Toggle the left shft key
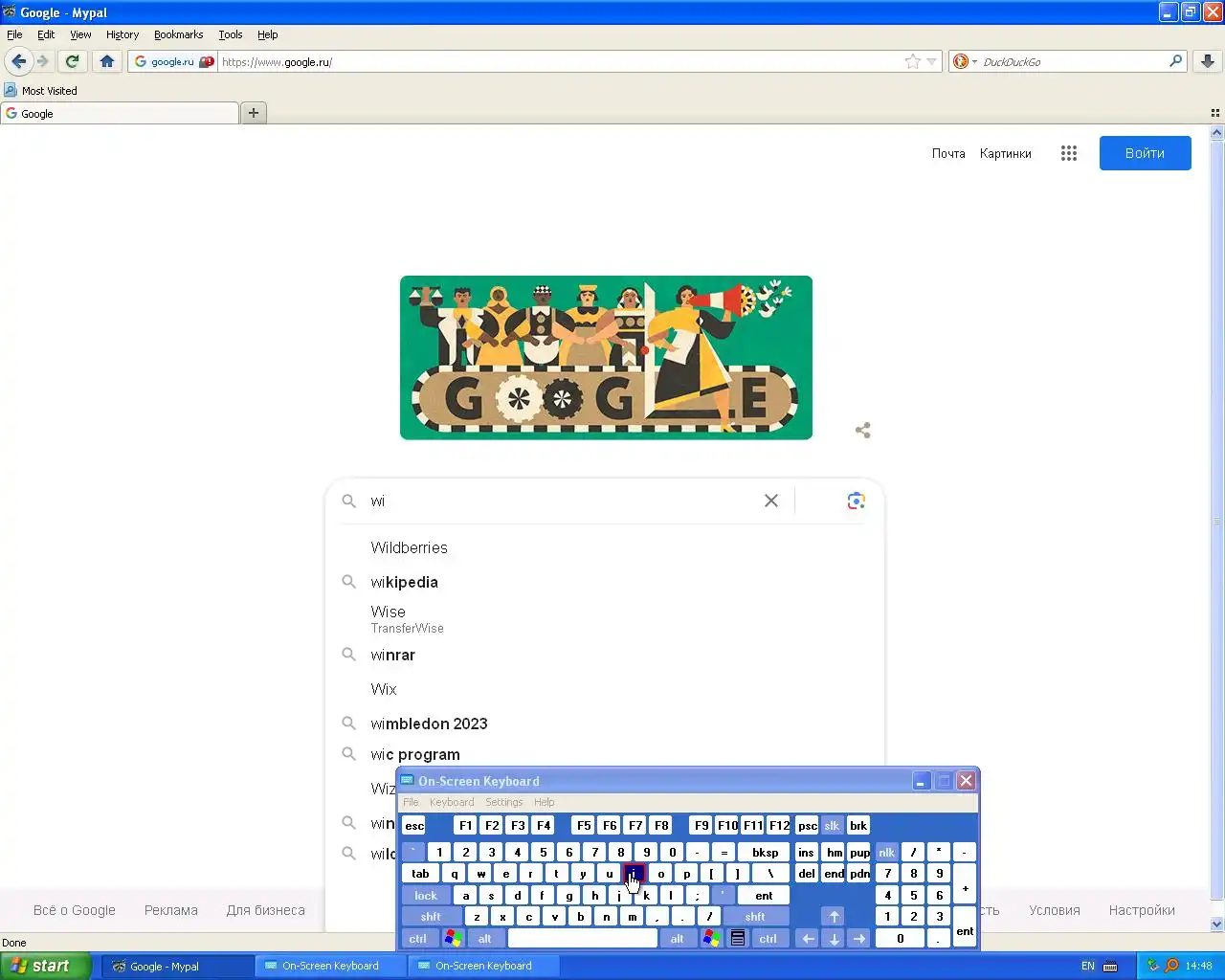The height and width of the screenshot is (980, 1225). (x=431, y=917)
